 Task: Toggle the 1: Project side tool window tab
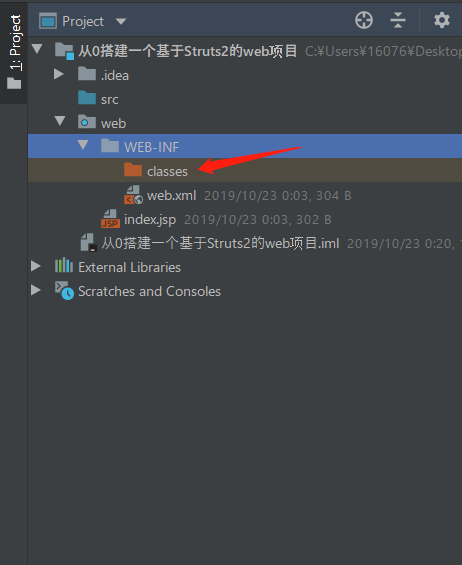click(14, 52)
